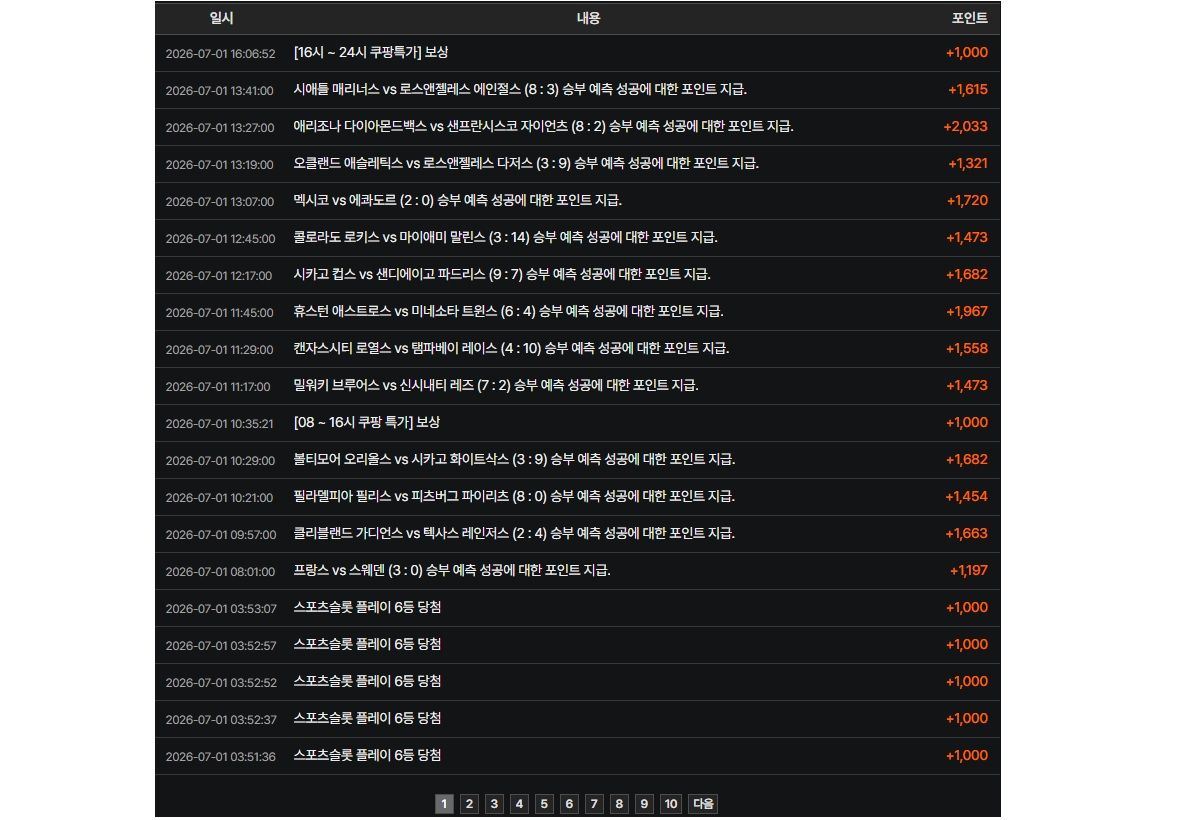The image size is (1178, 820).
Task: Go to pagination page 4
Action: (519, 803)
